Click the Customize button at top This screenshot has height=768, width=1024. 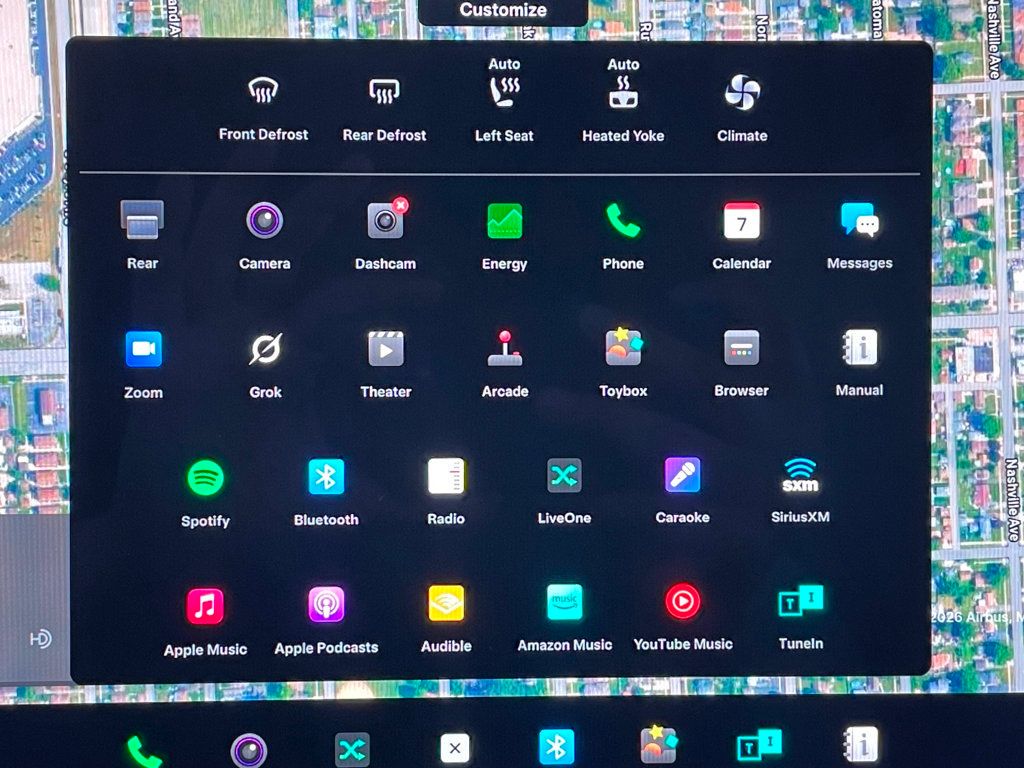point(503,11)
